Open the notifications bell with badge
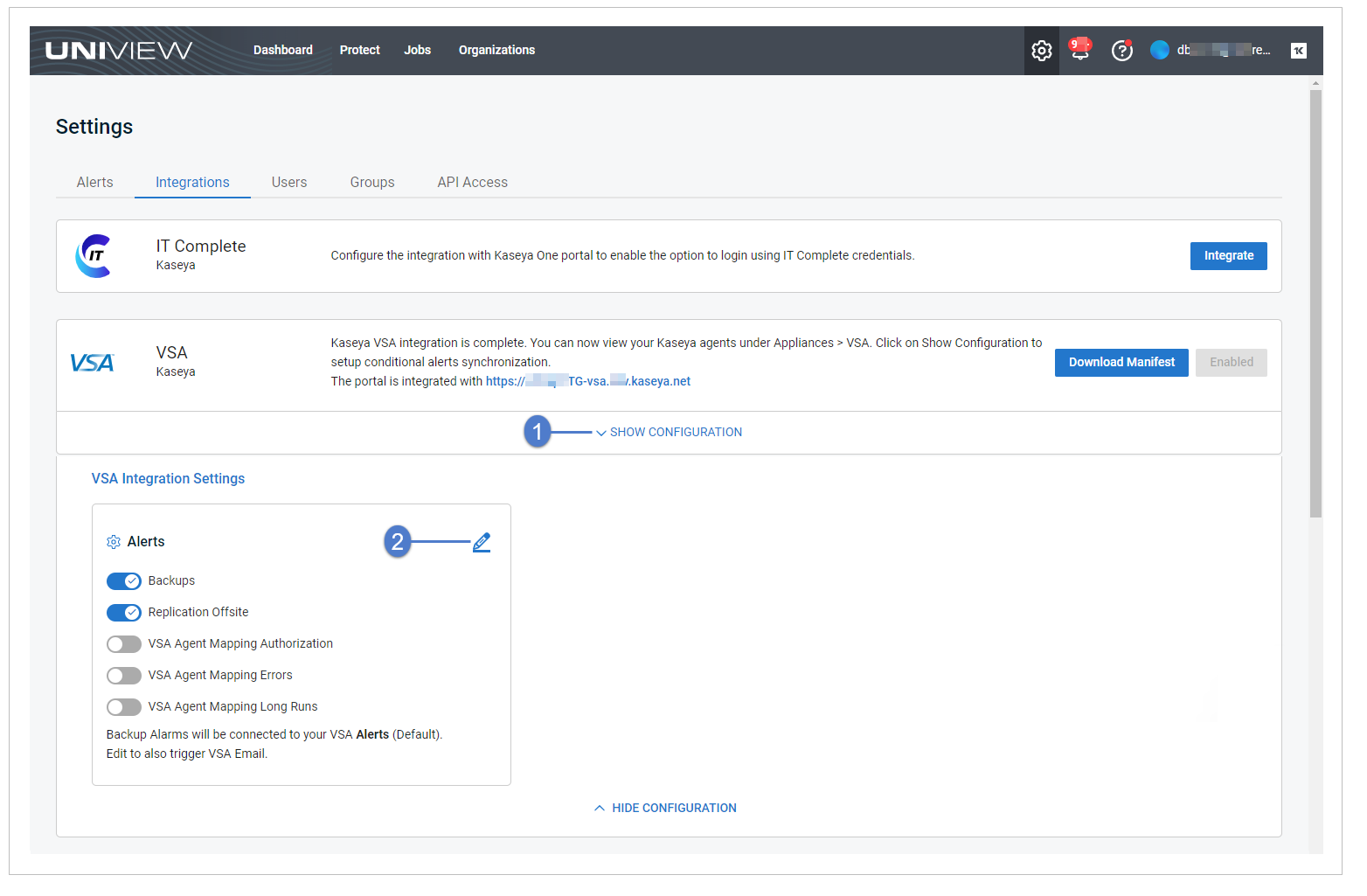Viewport: 1367px width, 896px height. point(1080,49)
